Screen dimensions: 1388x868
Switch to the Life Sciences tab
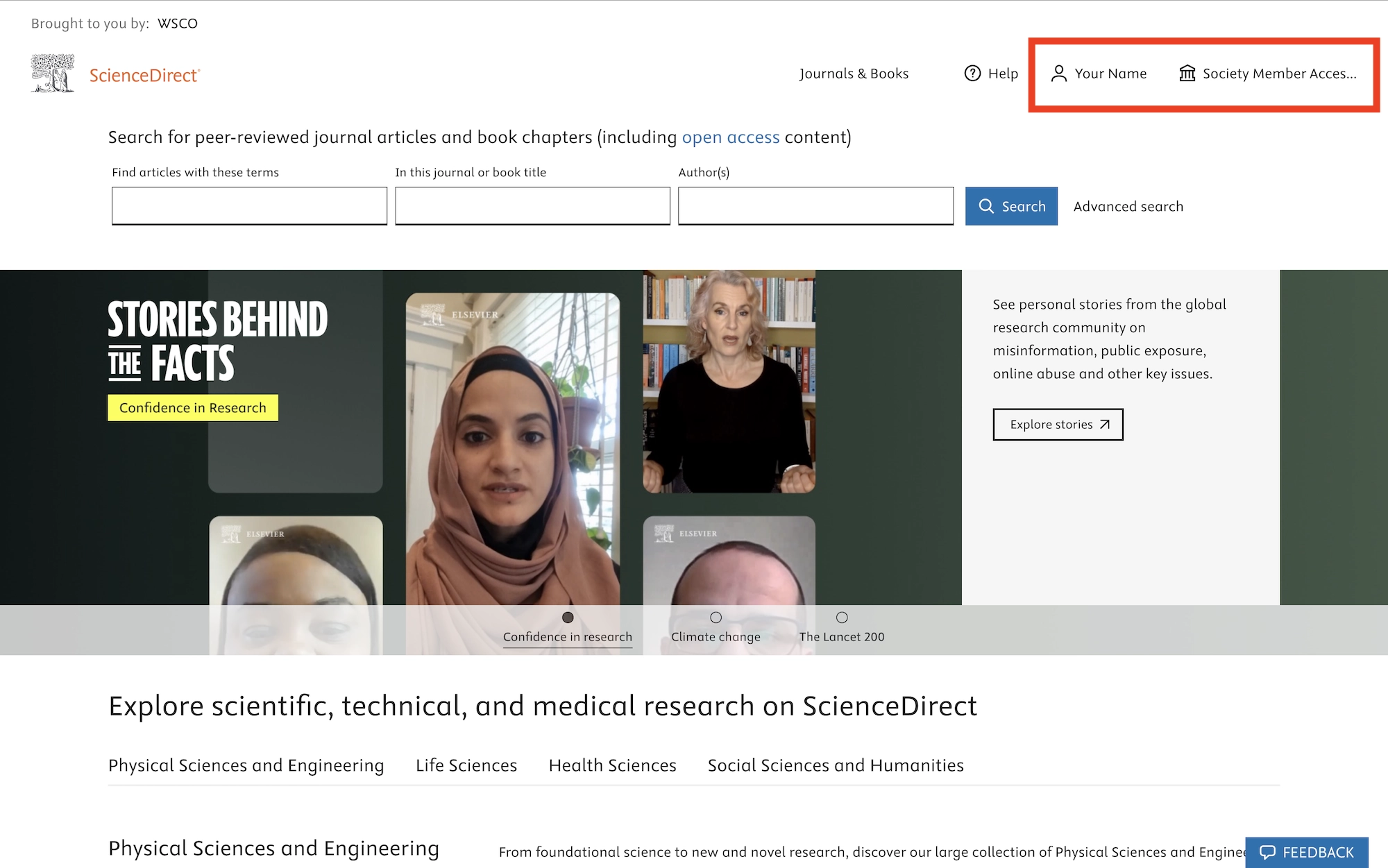point(466,765)
